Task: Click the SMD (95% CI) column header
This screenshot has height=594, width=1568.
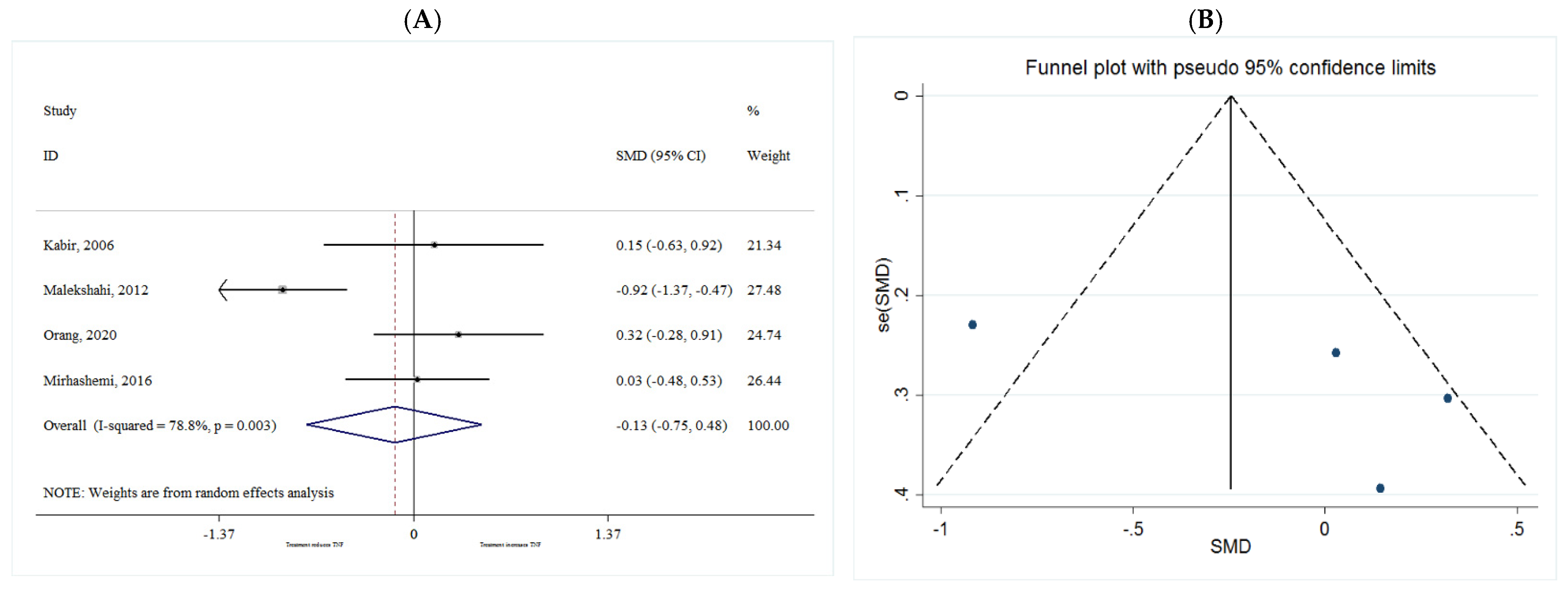Action: pyautogui.click(x=661, y=156)
